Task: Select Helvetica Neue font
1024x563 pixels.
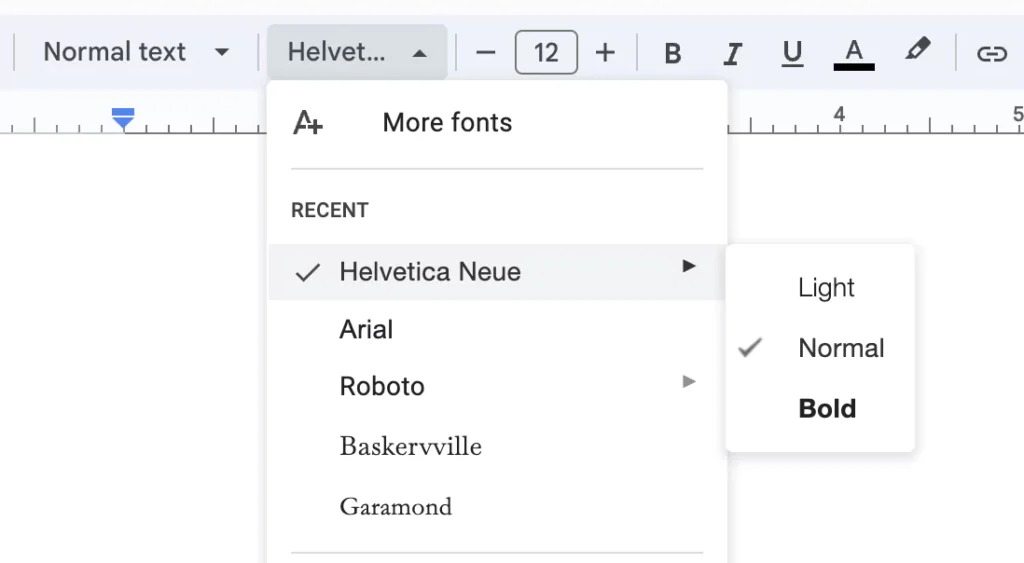Action: click(497, 272)
